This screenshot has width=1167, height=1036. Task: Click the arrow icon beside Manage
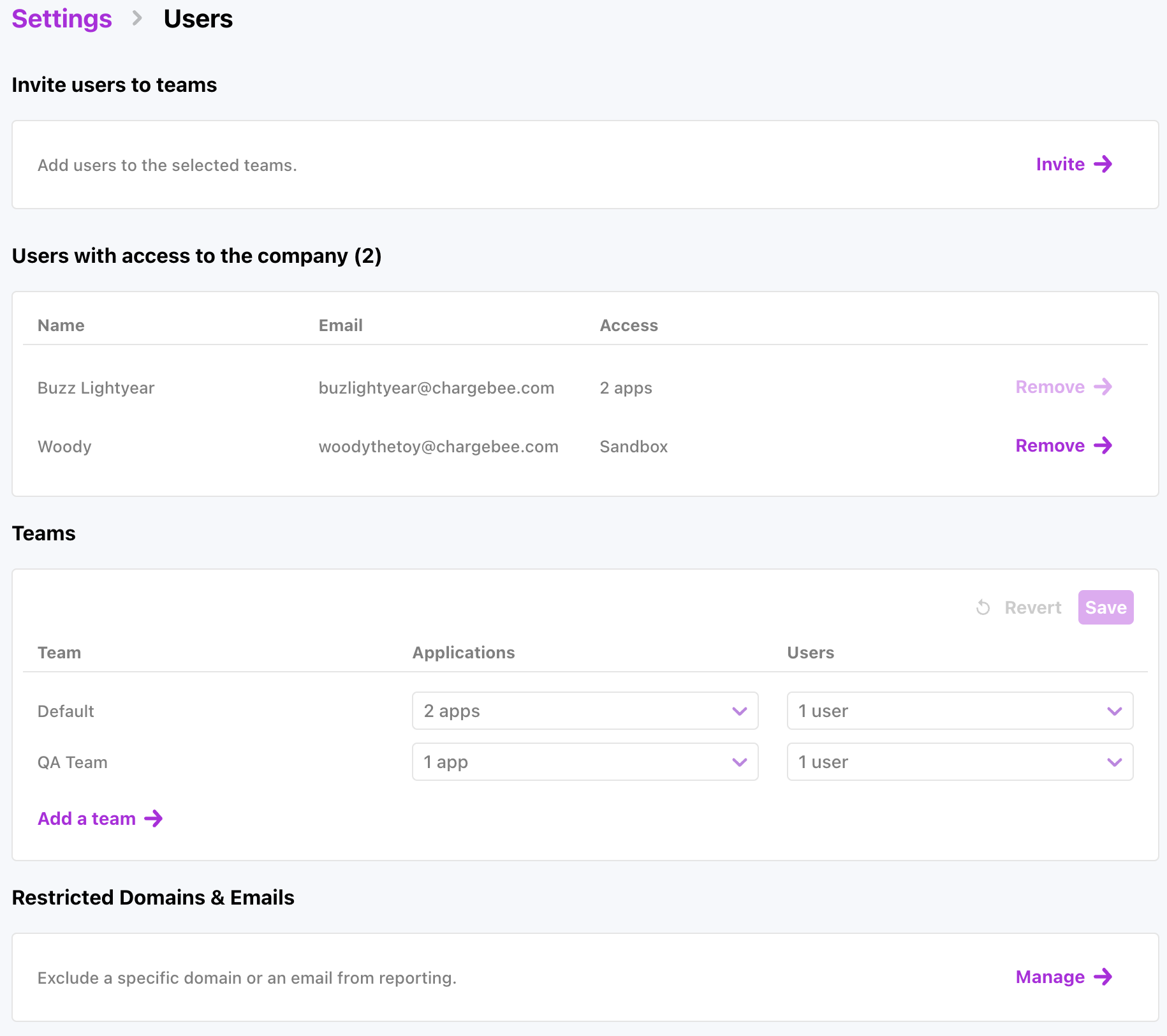tap(1103, 977)
